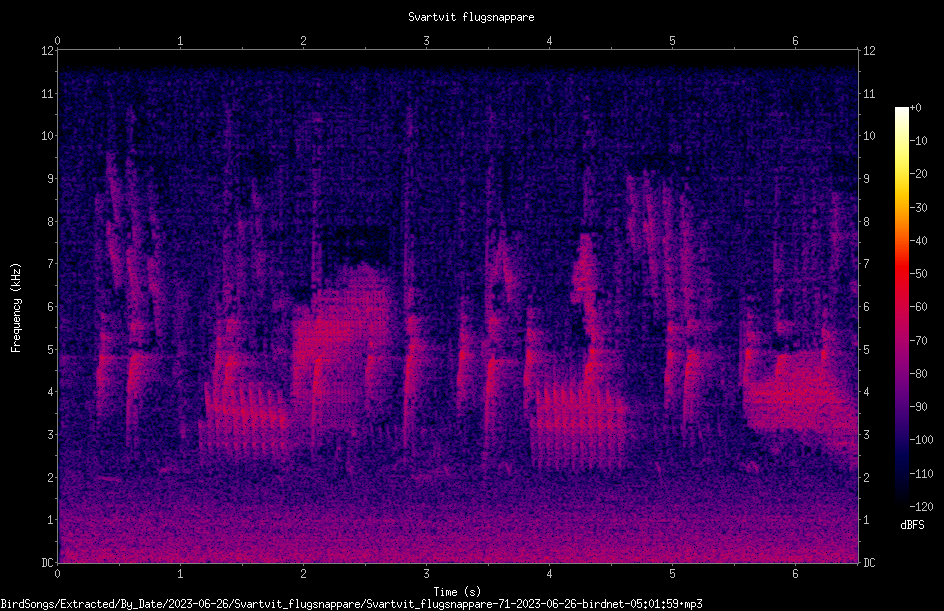Click the '-10' color scale label
This screenshot has width=944, height=611.
pyautogui.click(x=918, y=141)
